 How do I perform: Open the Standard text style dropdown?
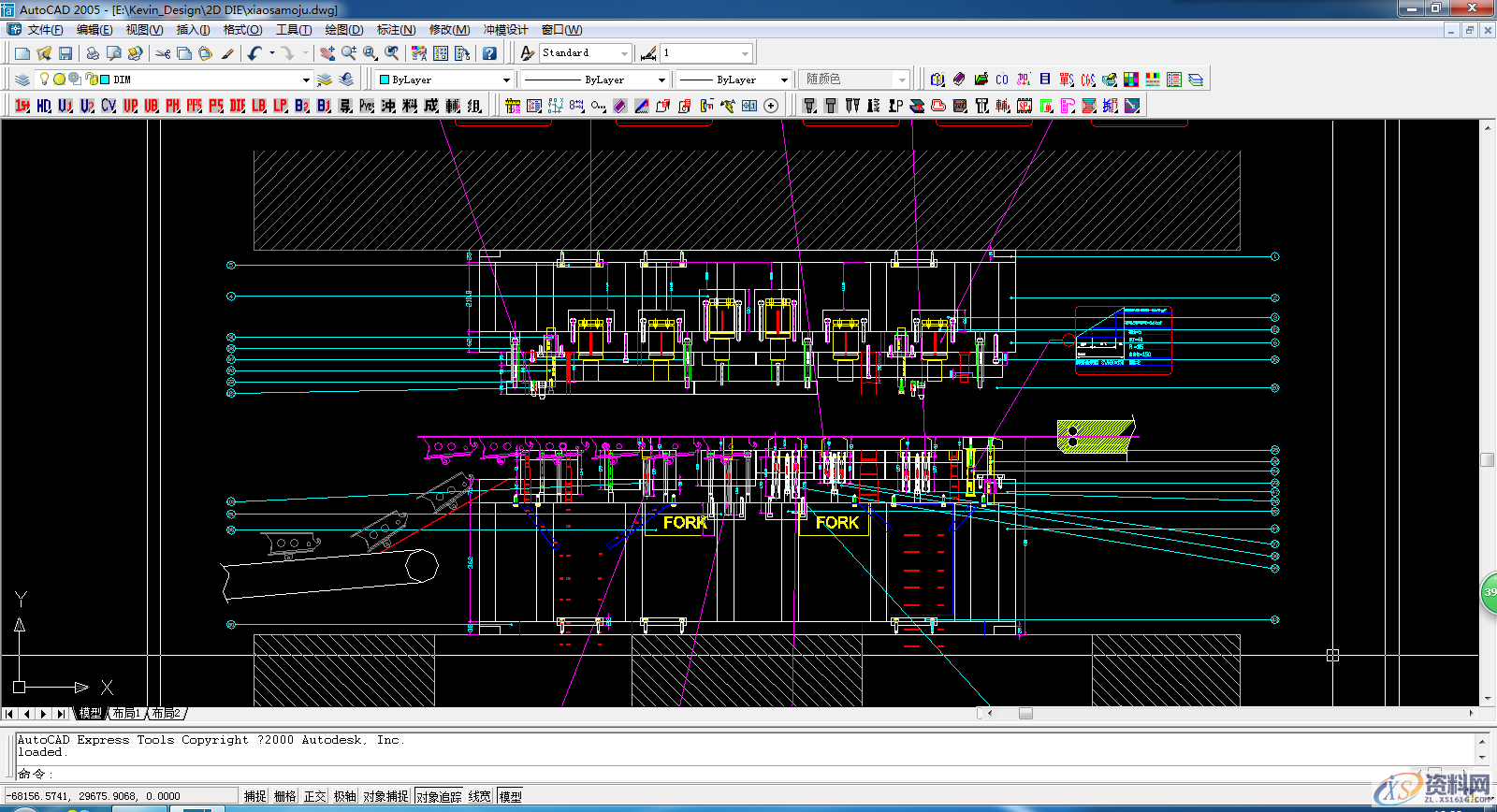click(x=624, y=53)
